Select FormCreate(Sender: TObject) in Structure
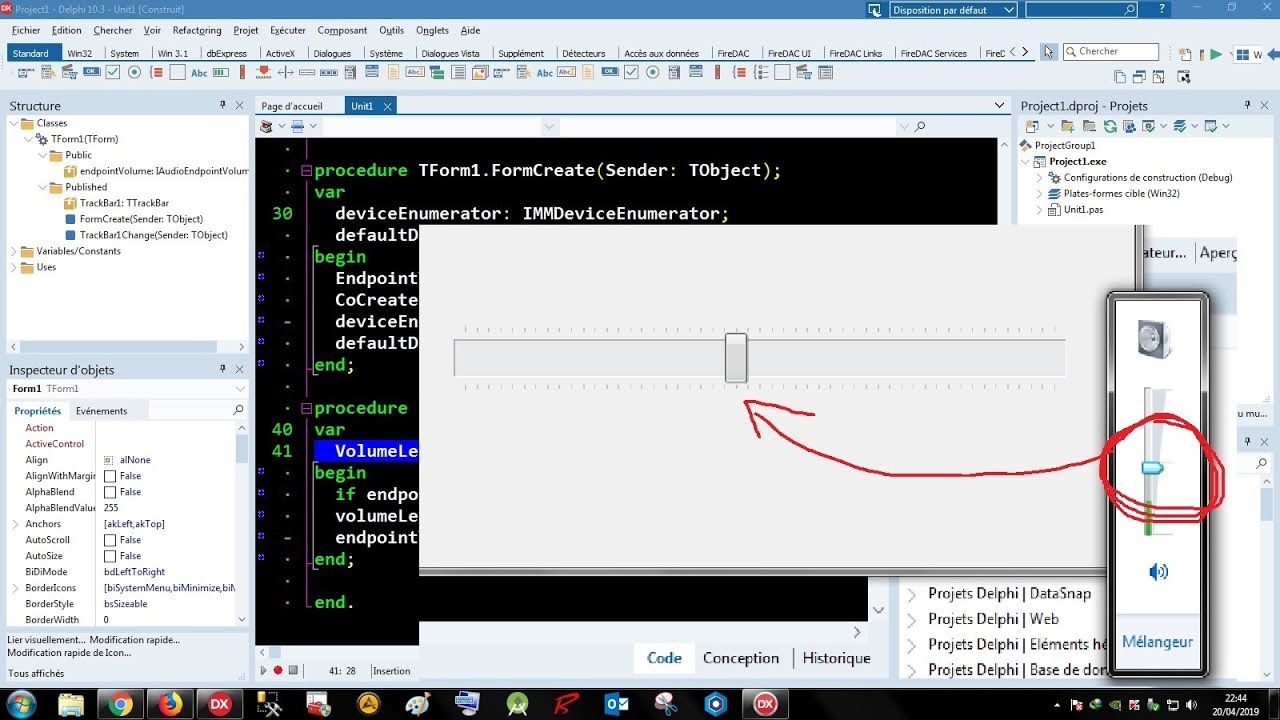This screenshot has width=1280, height=720. coord(141,219)
